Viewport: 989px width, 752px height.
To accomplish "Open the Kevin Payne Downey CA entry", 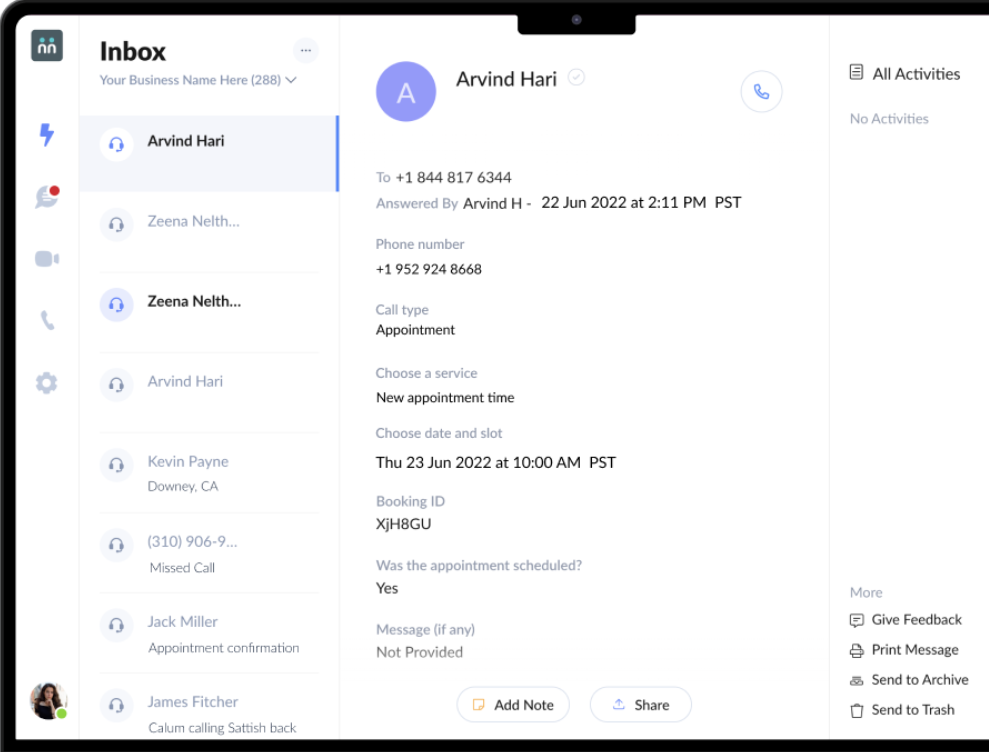I will coord(190,472).
